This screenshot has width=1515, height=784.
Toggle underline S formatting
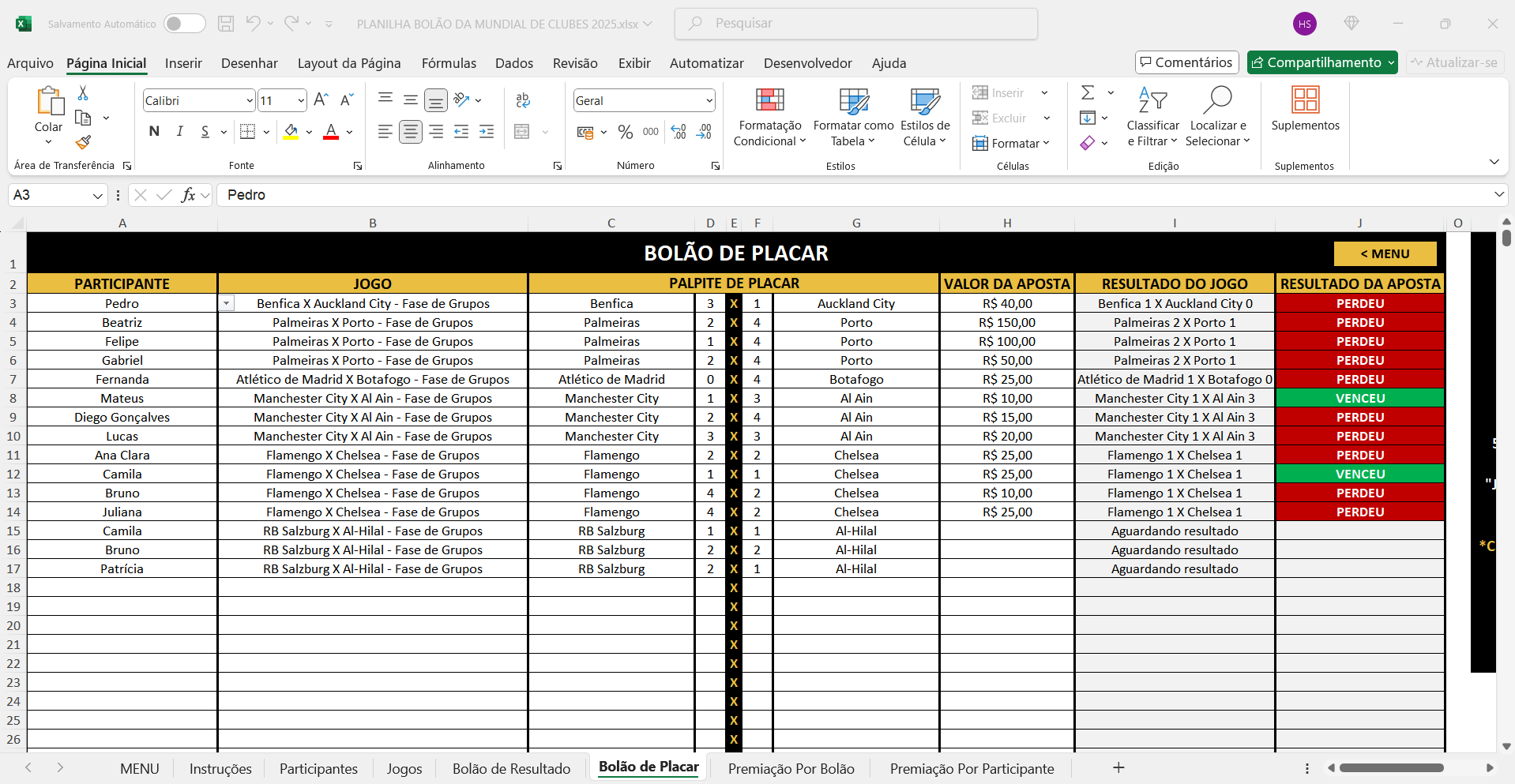(x=205, y=132)
